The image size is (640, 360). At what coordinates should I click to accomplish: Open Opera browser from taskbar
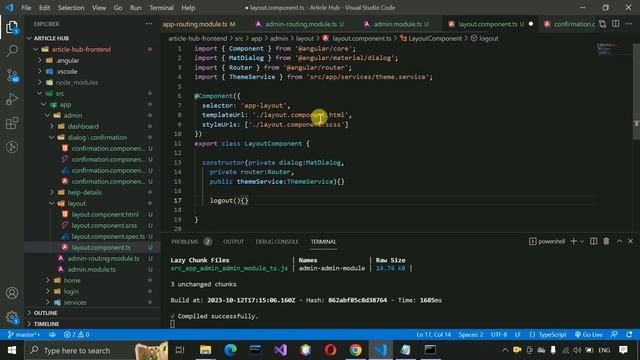pos(331,350)
